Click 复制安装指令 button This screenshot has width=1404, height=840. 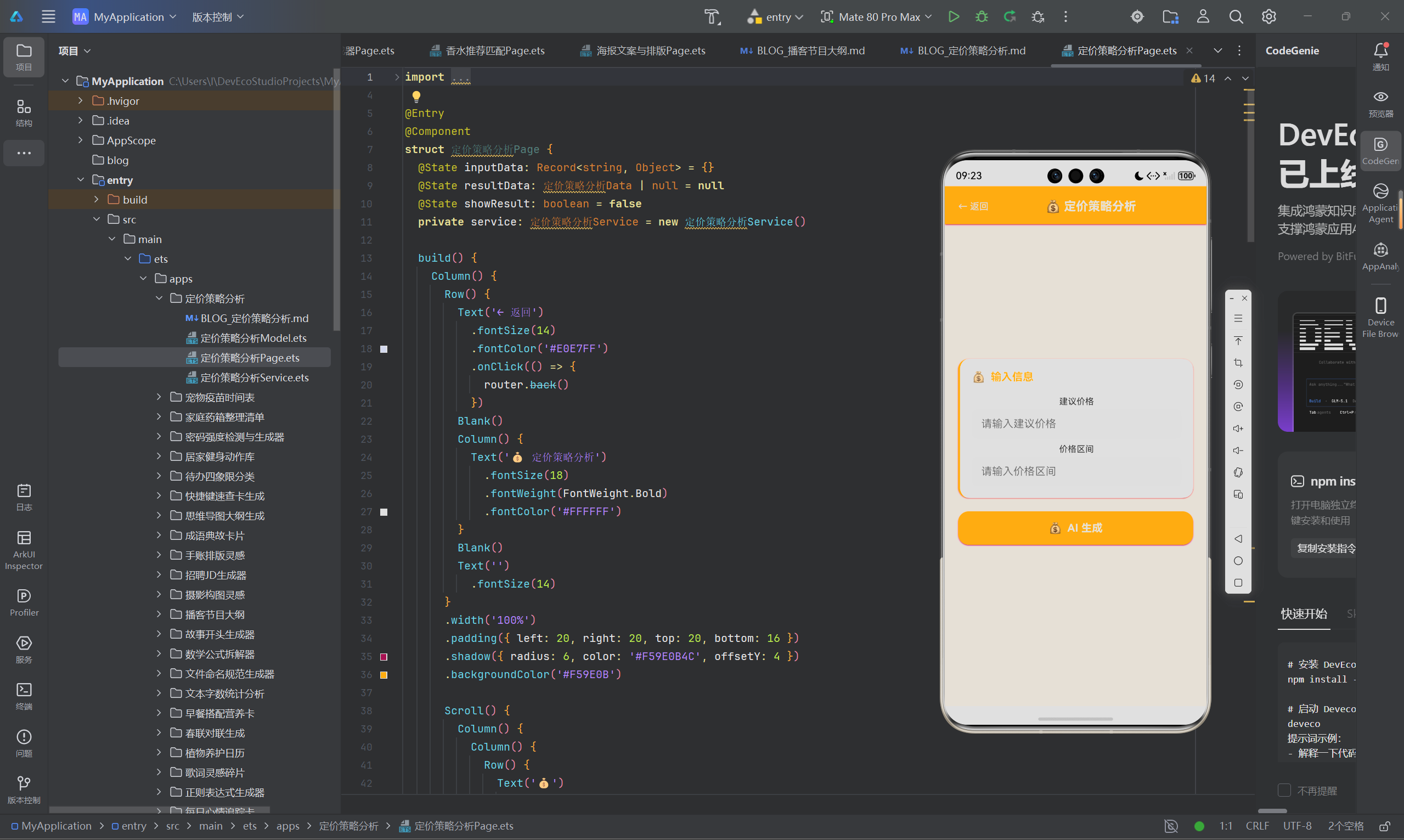click(1326, 548)
